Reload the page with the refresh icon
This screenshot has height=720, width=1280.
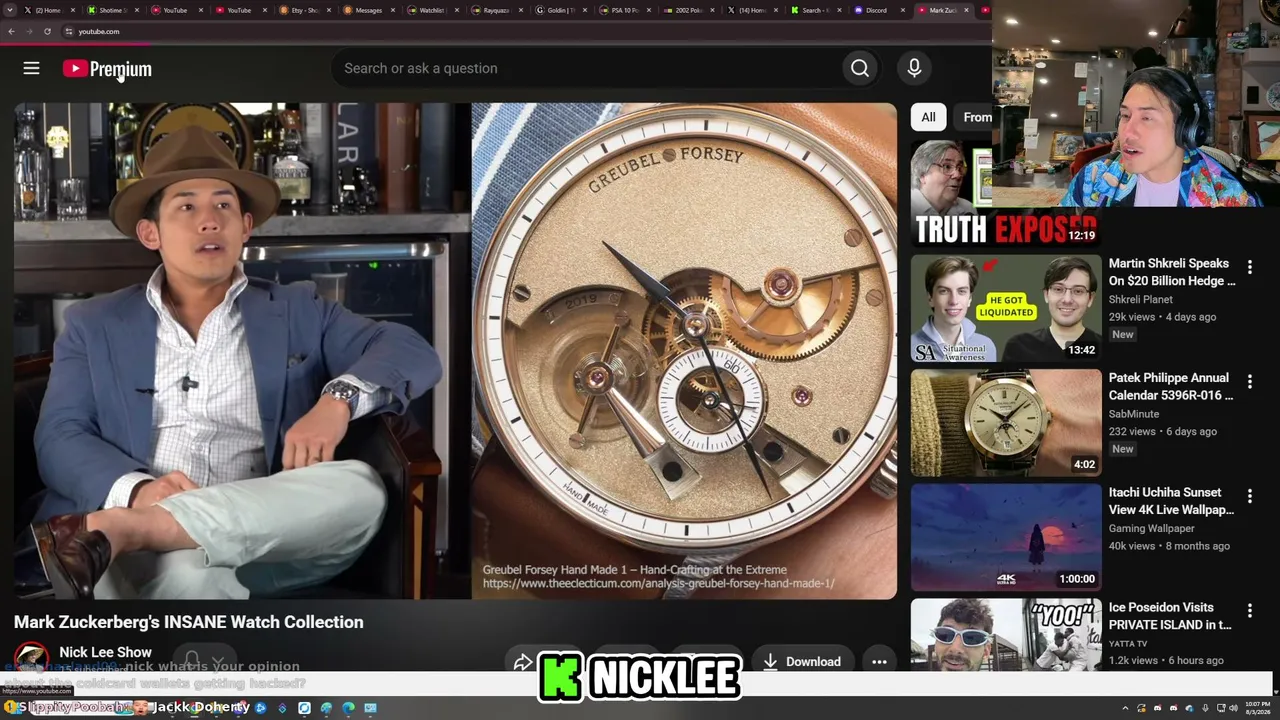point(47,31)
